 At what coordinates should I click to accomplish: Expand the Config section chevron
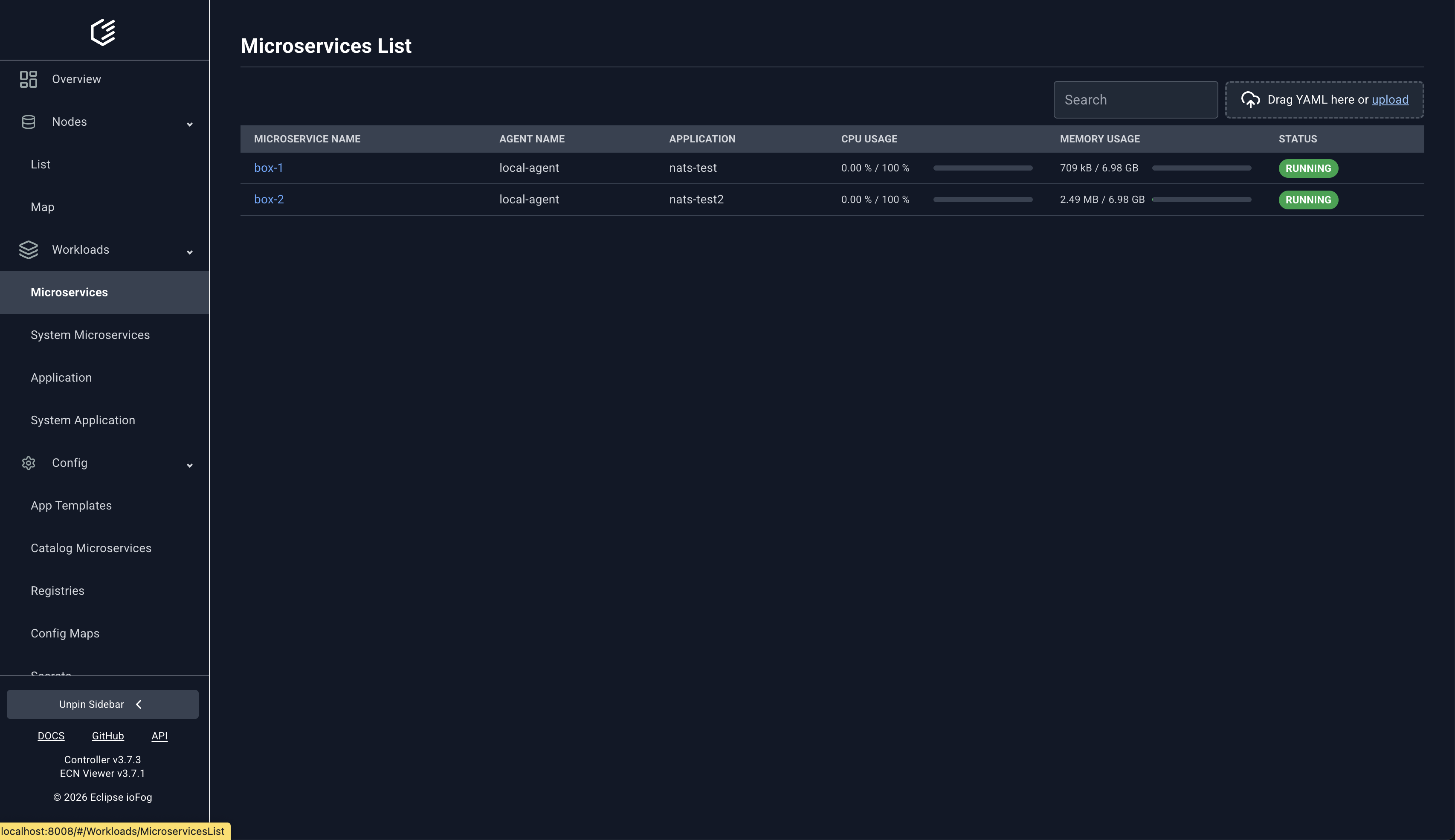point(189,465)
